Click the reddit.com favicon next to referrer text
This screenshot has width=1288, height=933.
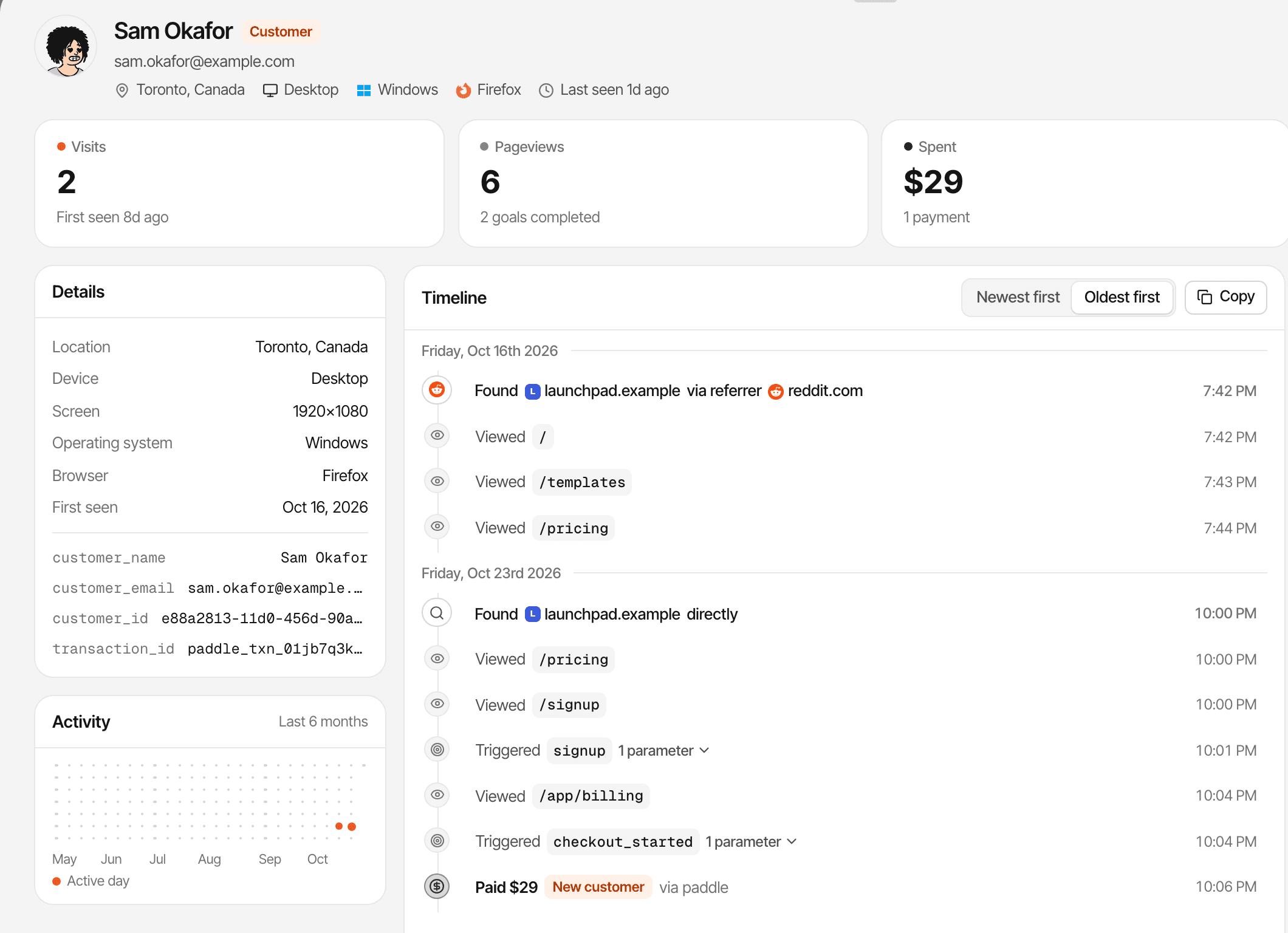[x=776, y=391]
